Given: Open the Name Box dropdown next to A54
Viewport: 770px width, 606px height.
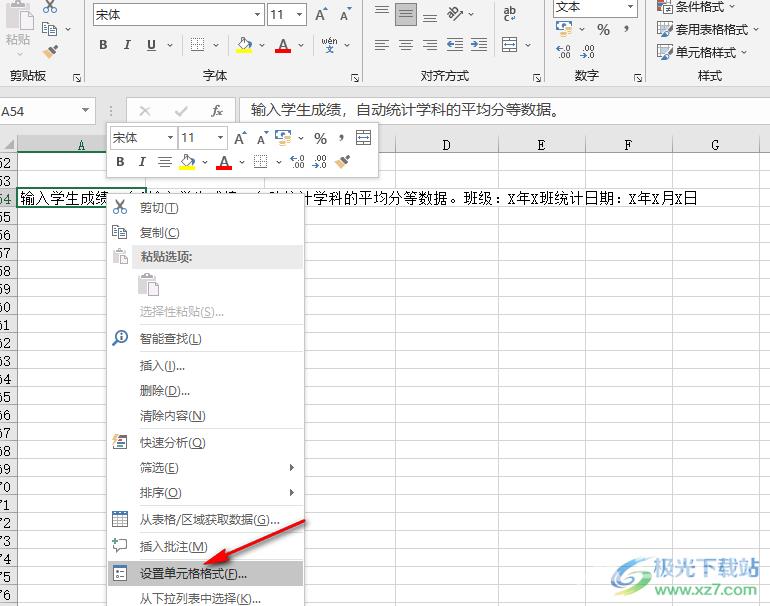Looking at the screenshot, I should point(85,110).
